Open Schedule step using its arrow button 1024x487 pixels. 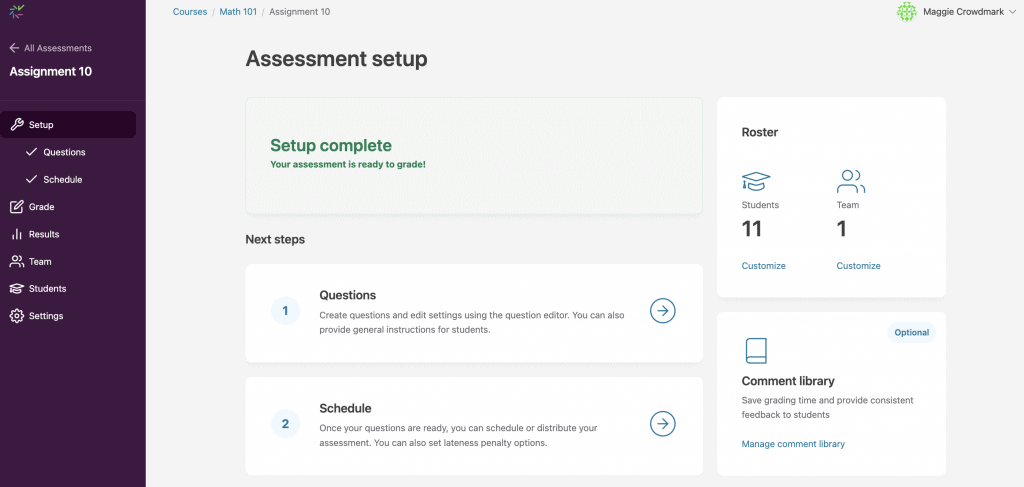coord(662,424)
